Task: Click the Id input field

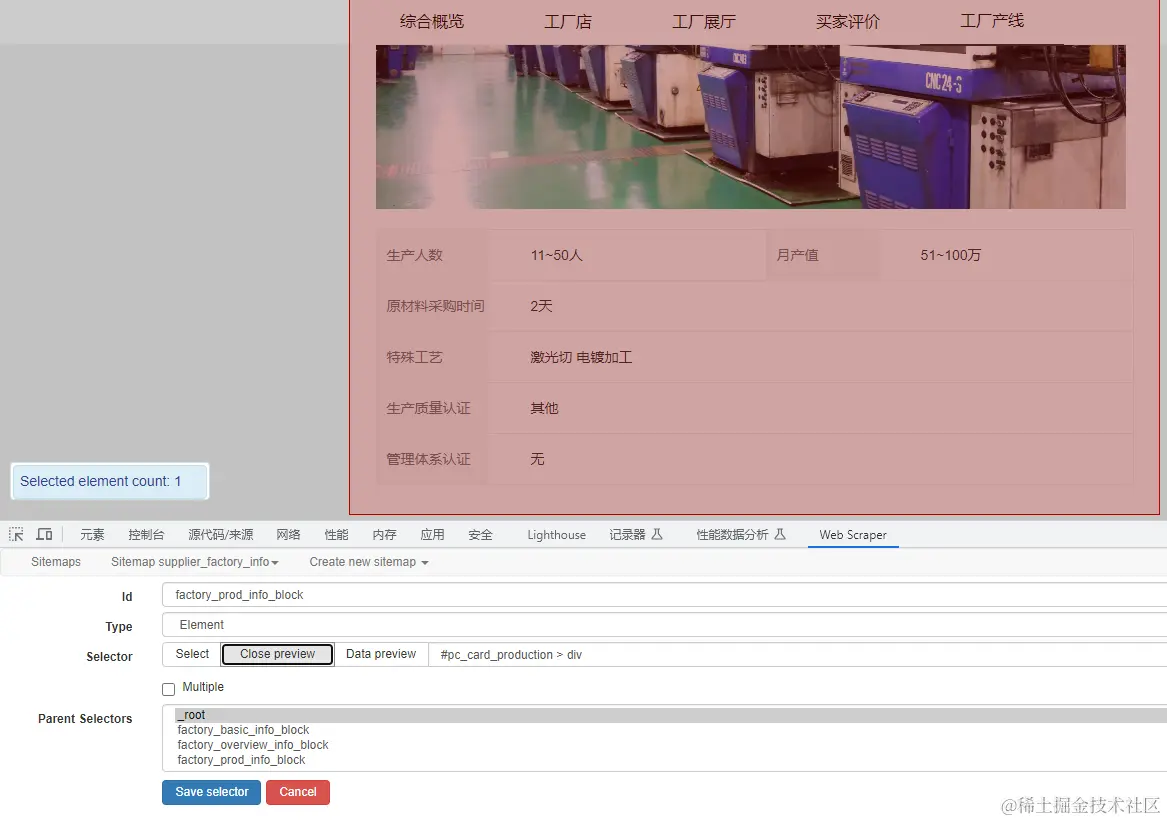Action: [400, 596]
